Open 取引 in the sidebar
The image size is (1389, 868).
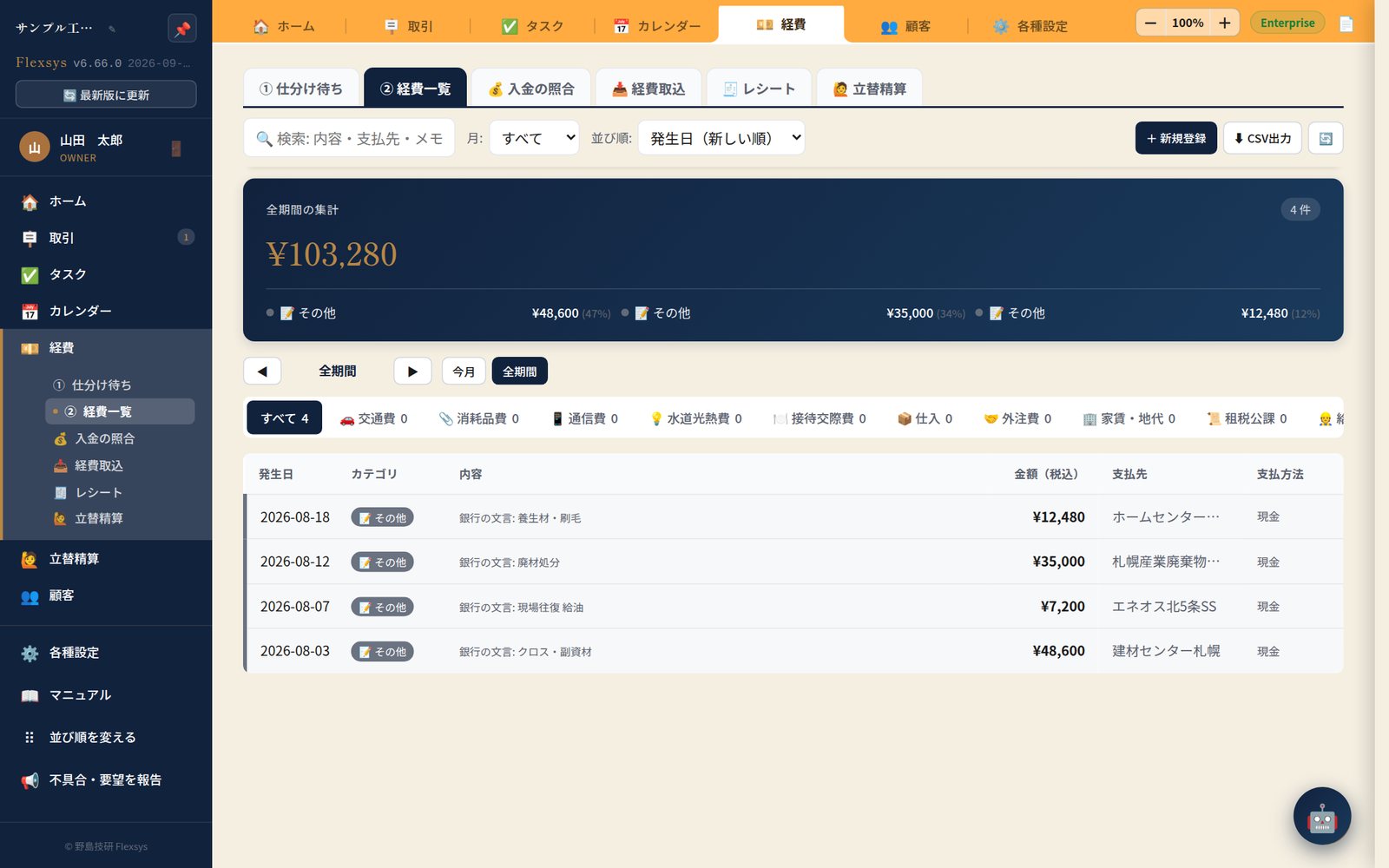tap(106, 238)
